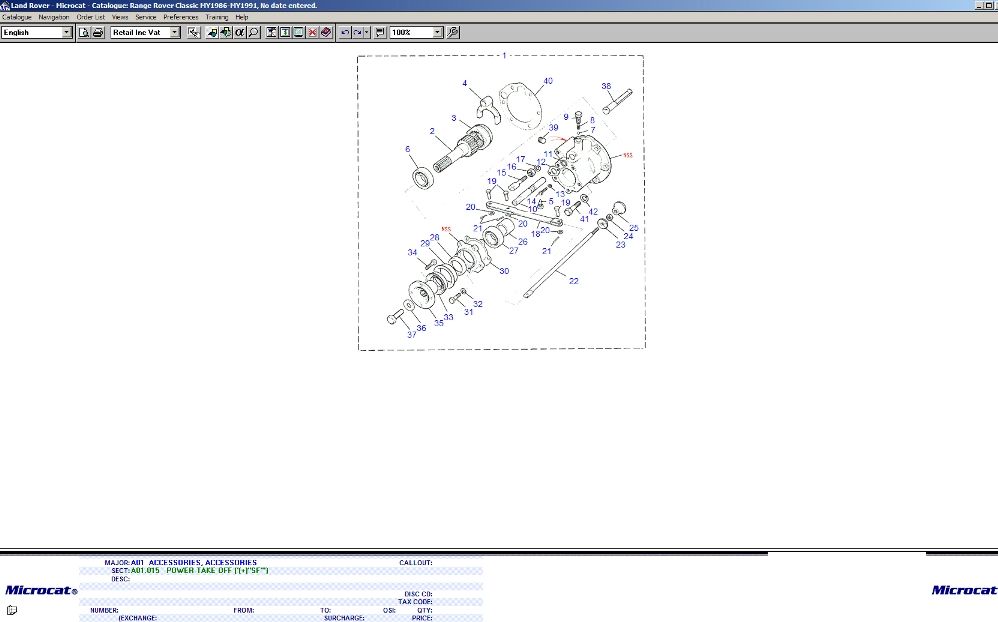998x622 pixels.
Task: Click the printer icon in toolbar
Action: (98, 32)
